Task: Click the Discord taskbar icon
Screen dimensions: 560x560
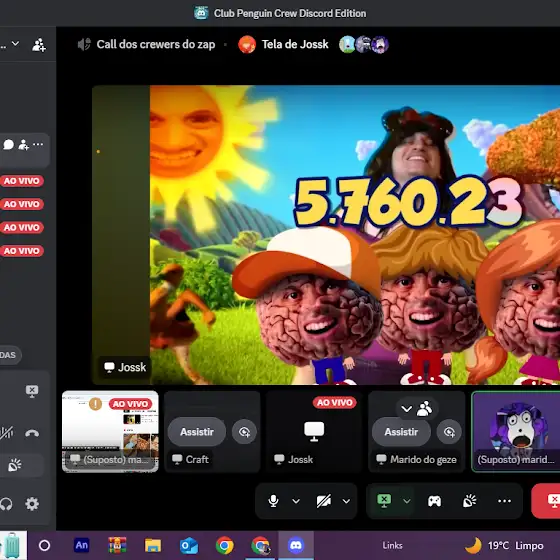Action: [296, 545]
